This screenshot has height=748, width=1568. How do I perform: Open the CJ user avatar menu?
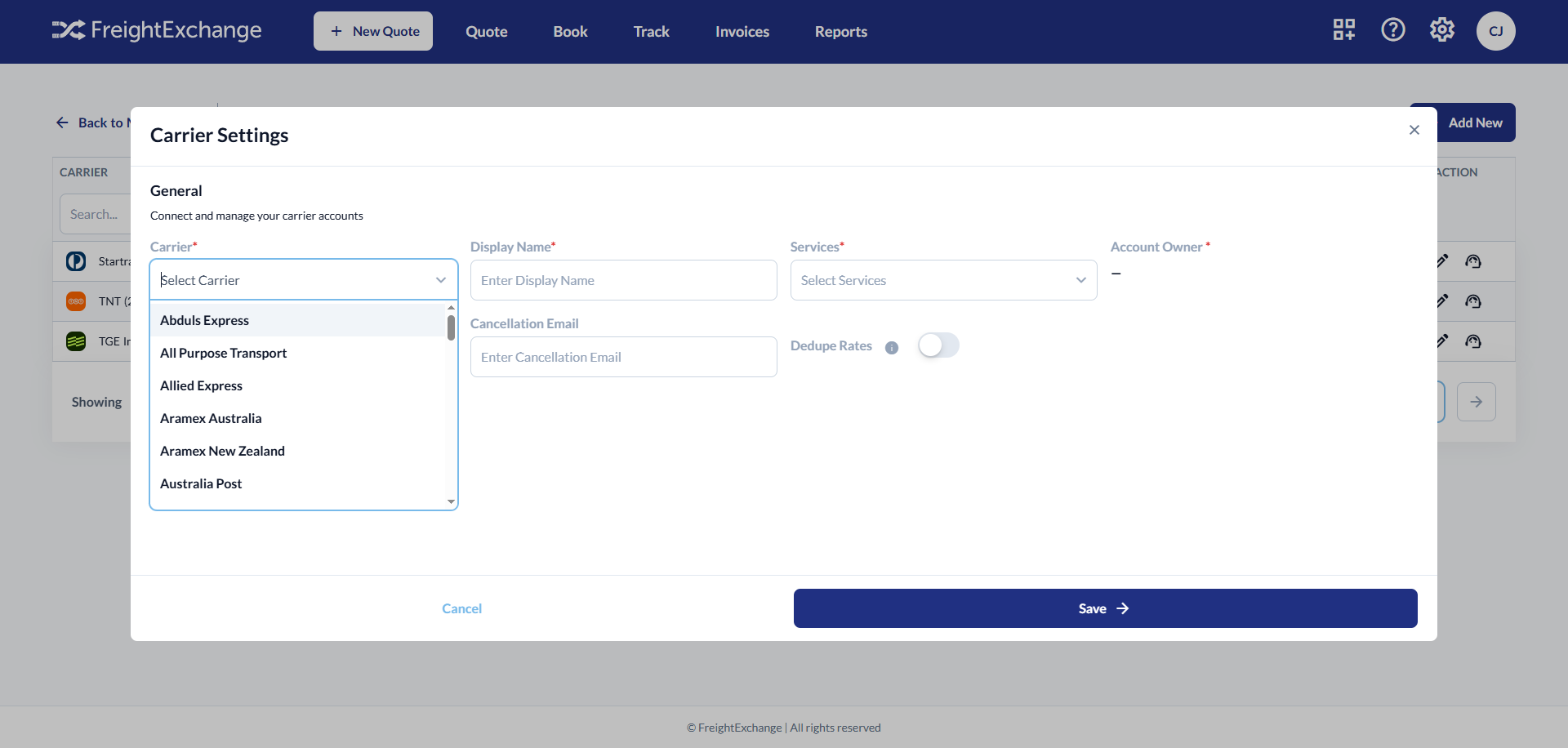[1496, 31]
